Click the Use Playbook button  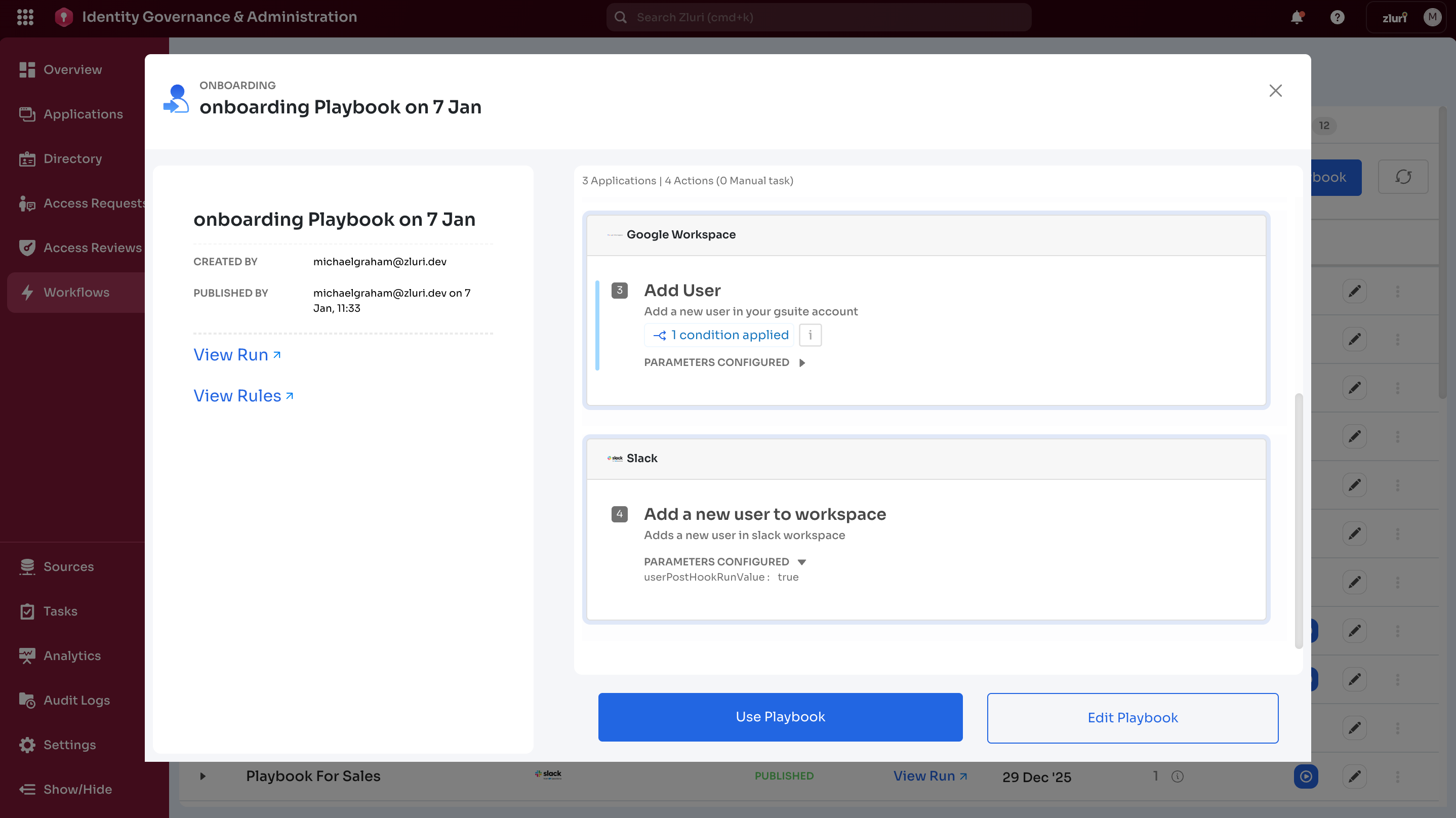(780, 717)
